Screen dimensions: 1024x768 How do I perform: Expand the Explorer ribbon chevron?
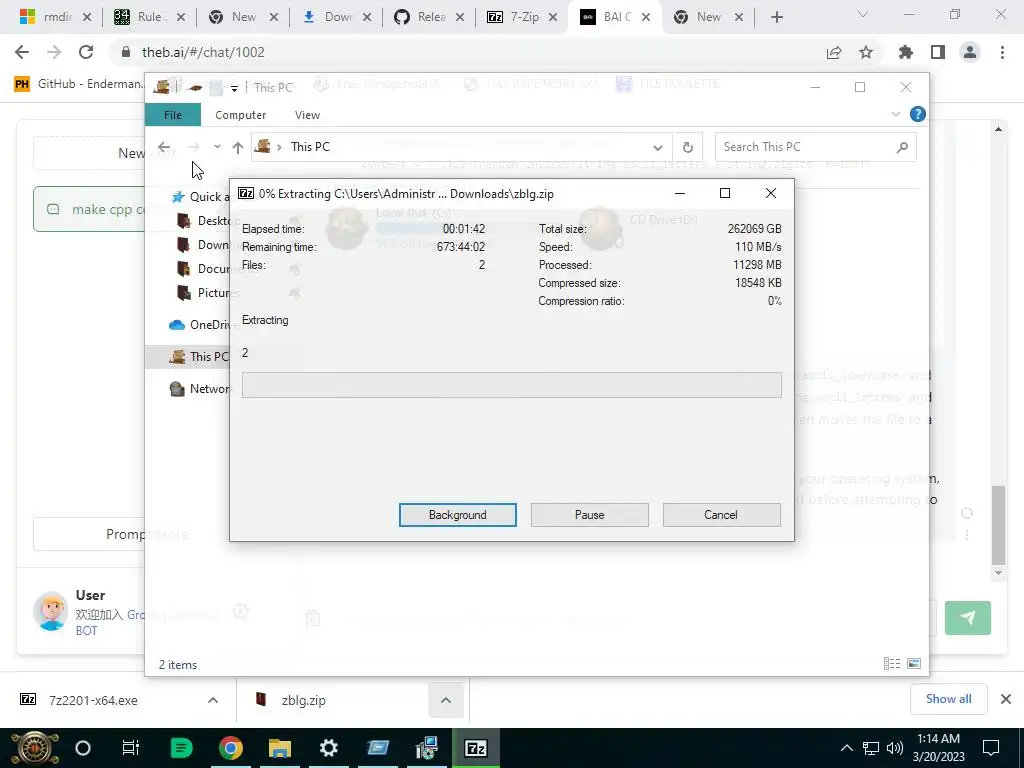pyautogui.click(x=895, y=114)
